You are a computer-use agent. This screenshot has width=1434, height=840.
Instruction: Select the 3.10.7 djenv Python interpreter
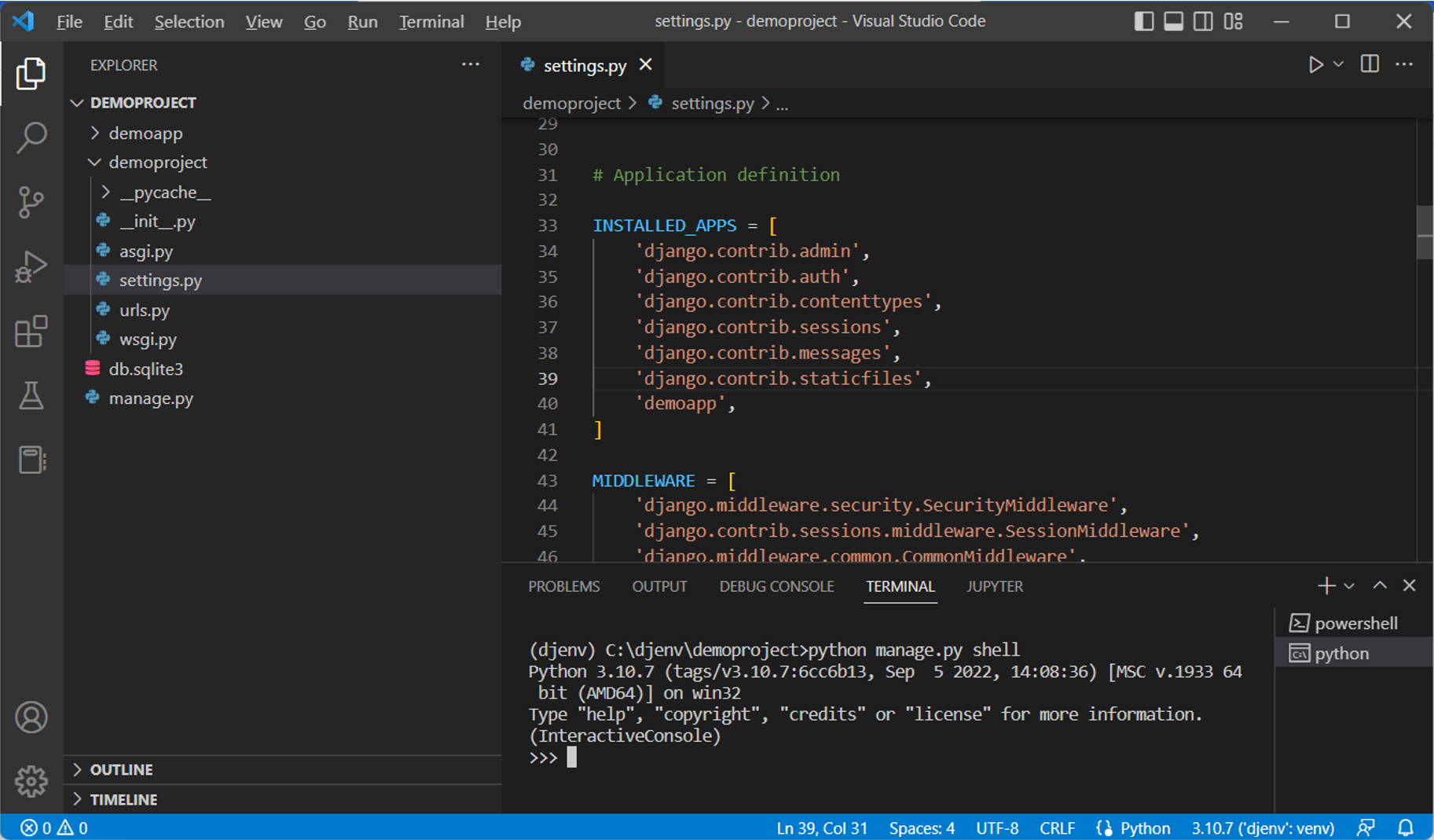point(1262,828)
